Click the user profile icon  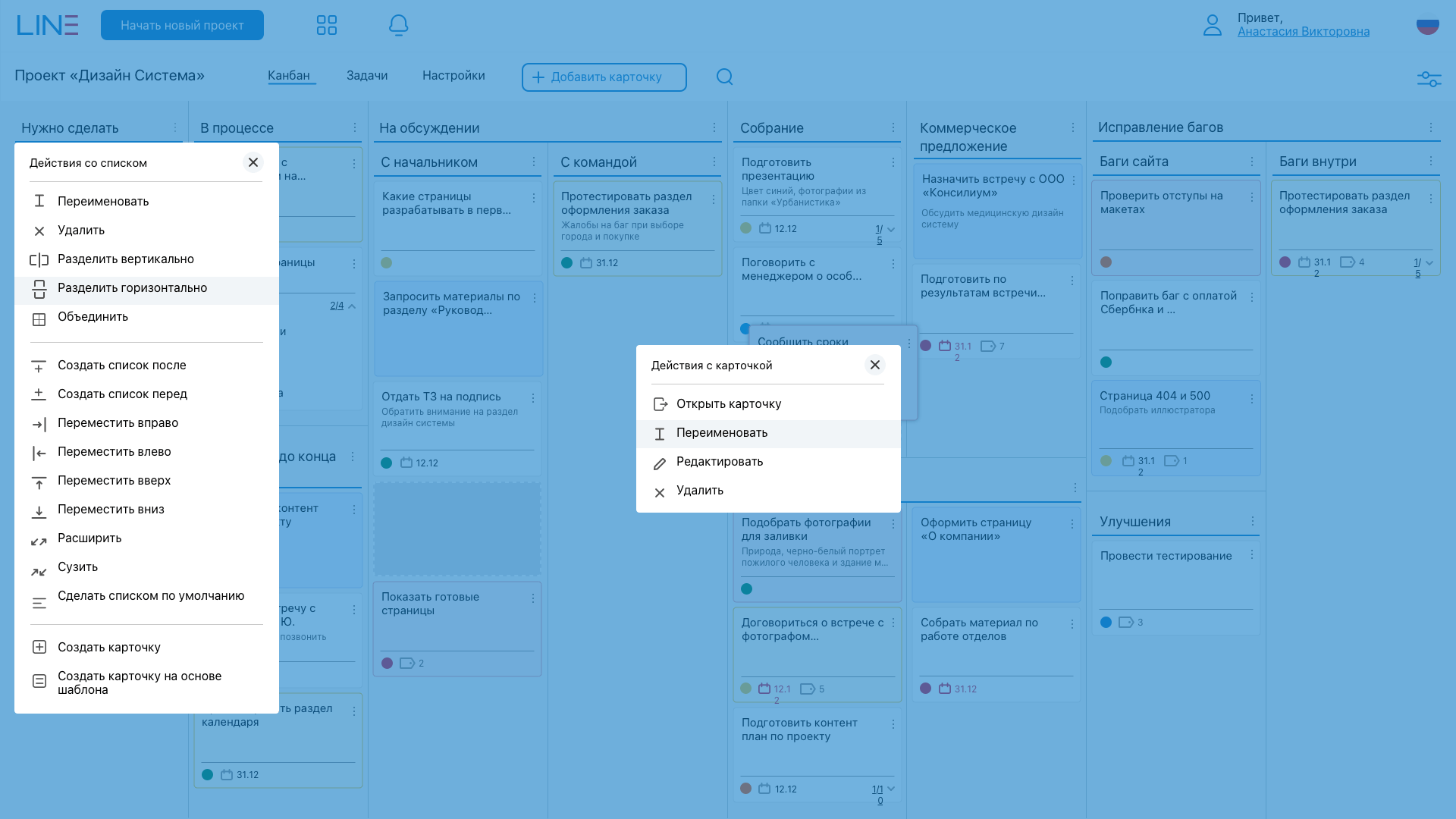click(1212, 25)
